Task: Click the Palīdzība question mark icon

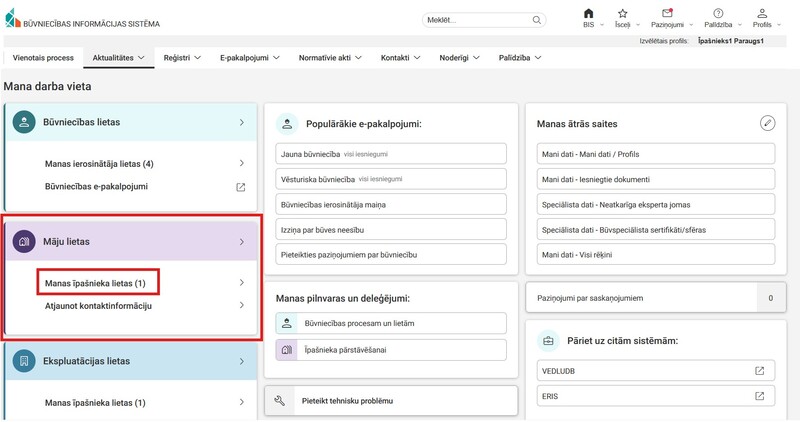Action: click(718, 13)
